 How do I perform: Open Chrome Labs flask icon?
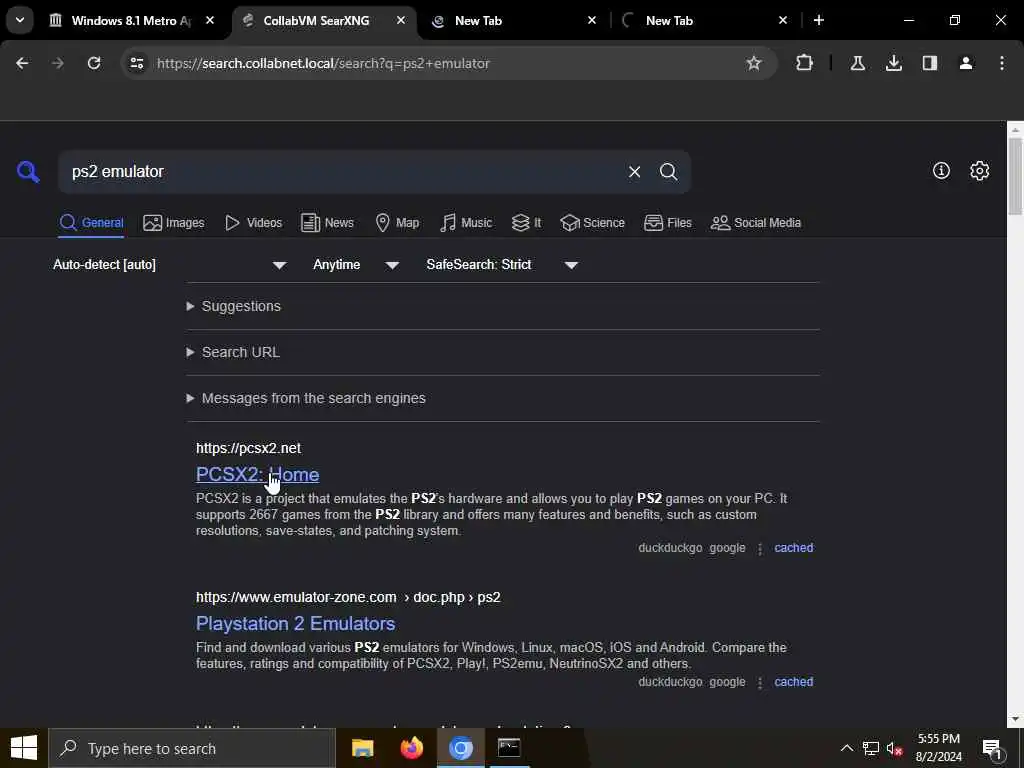pos(857,63)
